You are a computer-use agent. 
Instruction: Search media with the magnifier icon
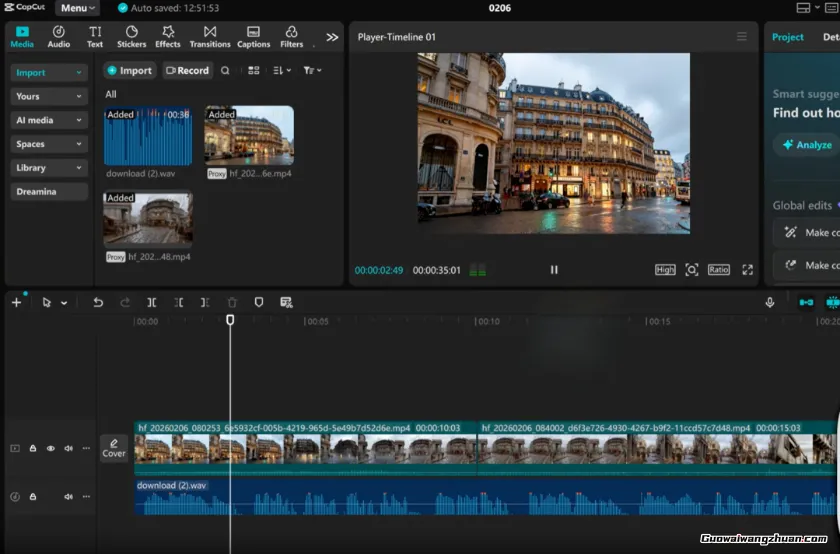click(x=225, y=71)
